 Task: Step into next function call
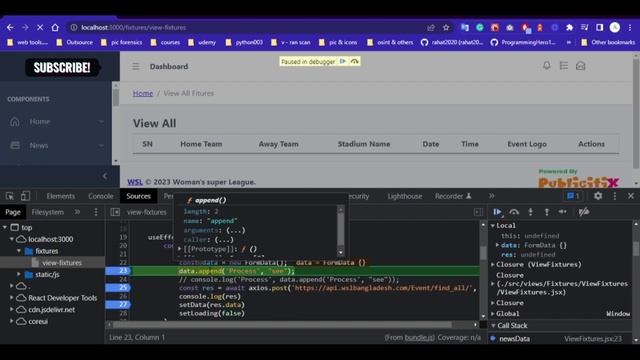[530, 211]
